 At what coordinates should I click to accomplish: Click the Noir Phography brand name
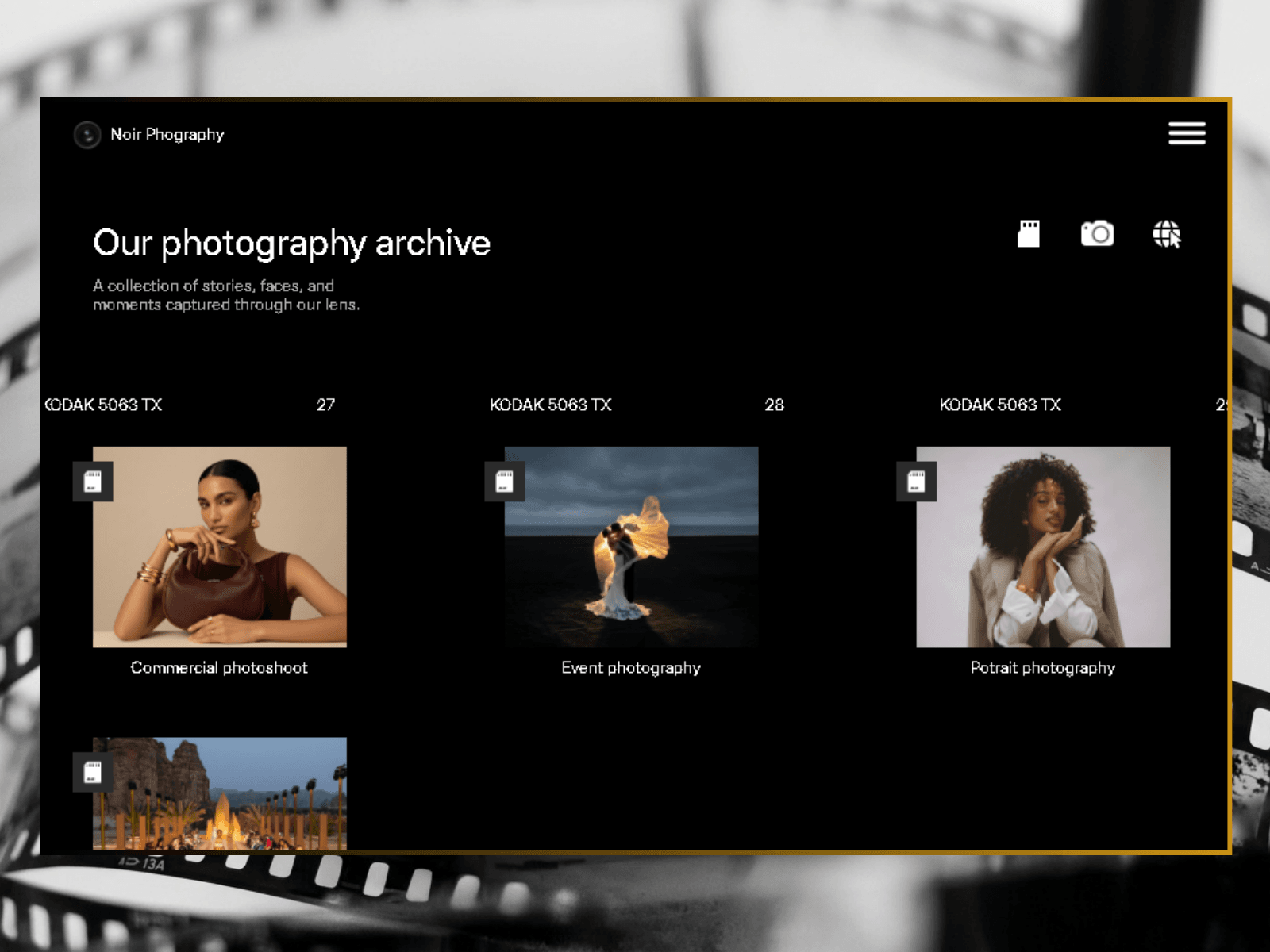pyautogui.click(x=167, y=135)
